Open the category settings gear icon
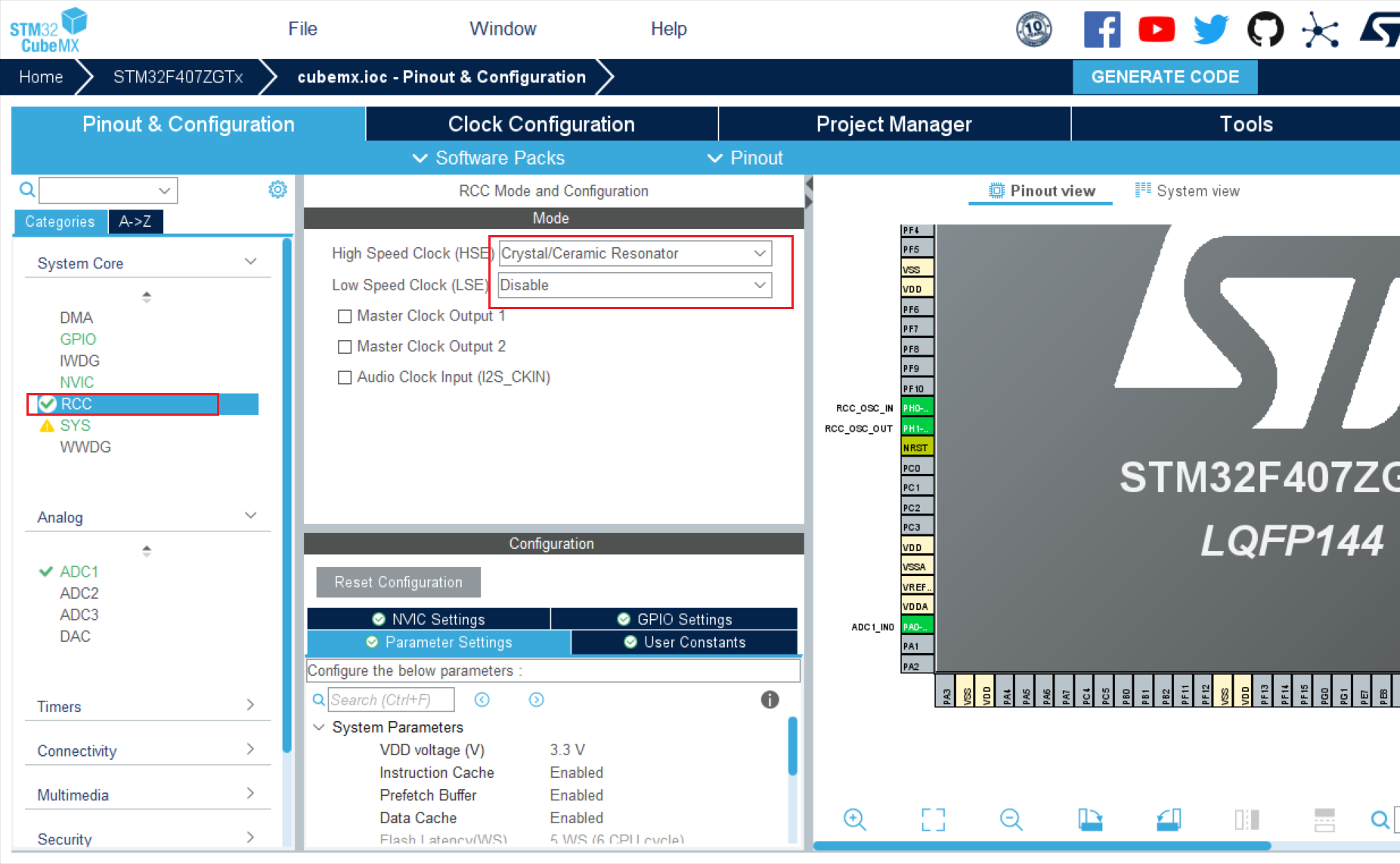 pos(277,190)
